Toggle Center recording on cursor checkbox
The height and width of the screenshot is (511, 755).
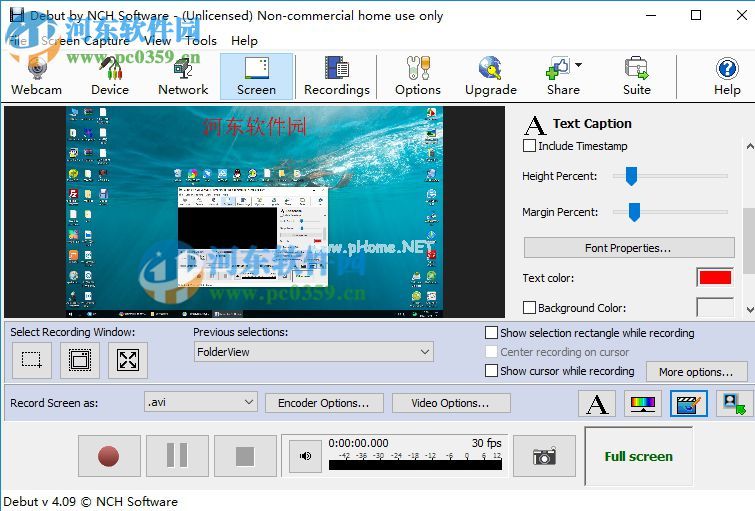pyautogui.click(x=491, y=352)
